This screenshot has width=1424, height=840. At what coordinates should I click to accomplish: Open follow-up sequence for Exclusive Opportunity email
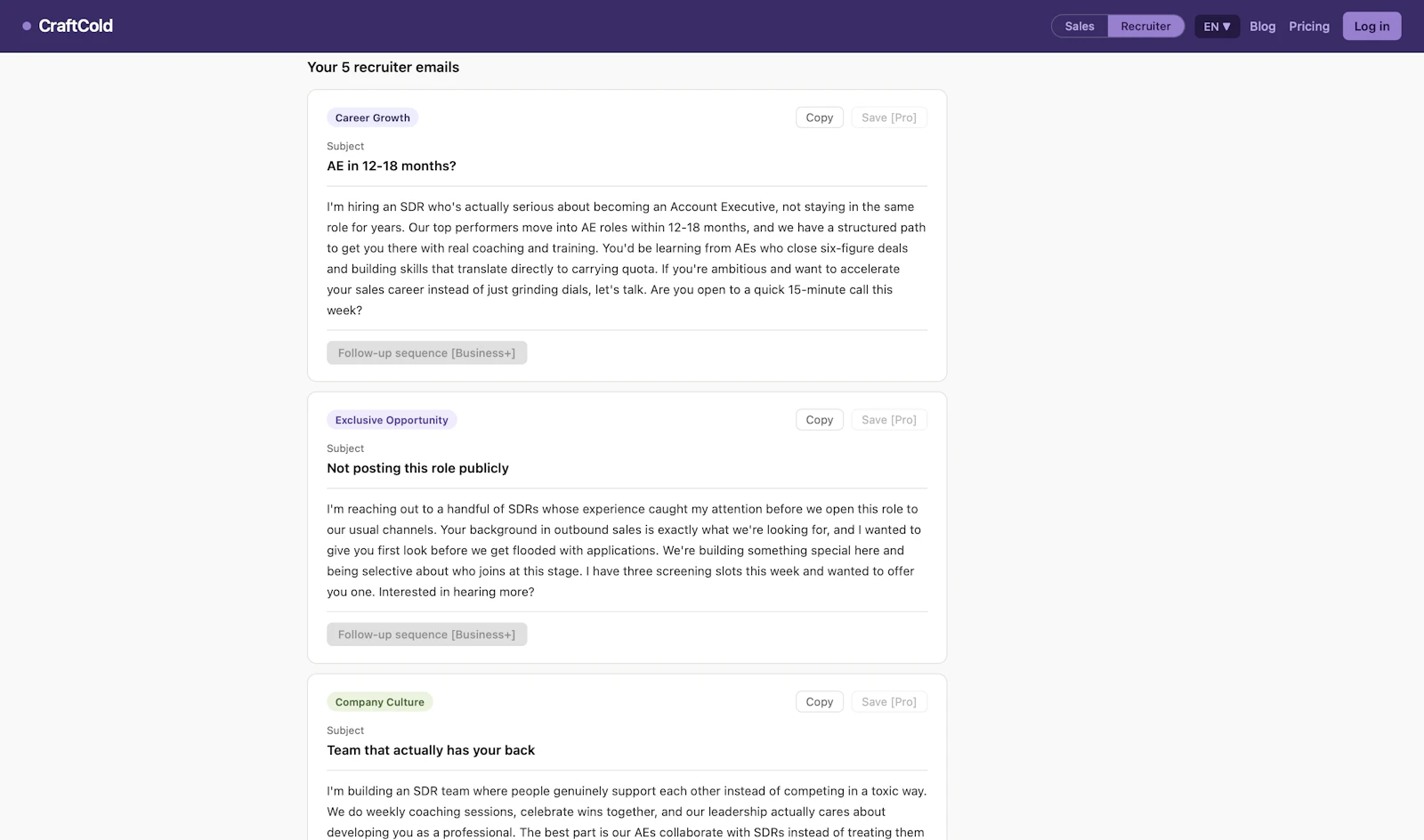coord(426,634)
